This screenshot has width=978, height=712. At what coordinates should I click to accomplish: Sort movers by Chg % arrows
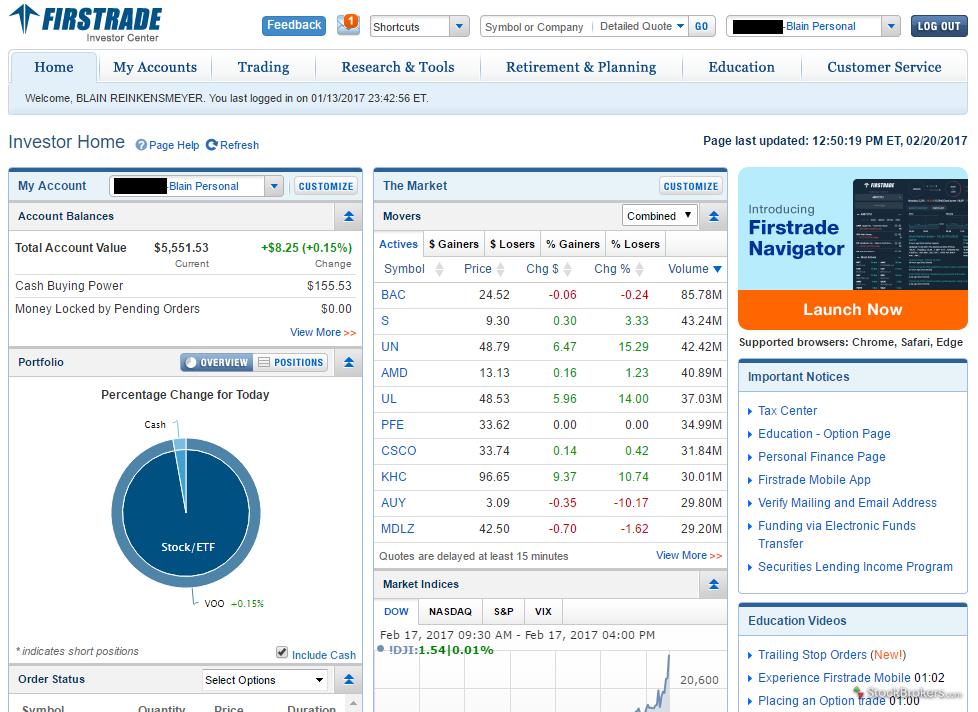coord(639,269)
